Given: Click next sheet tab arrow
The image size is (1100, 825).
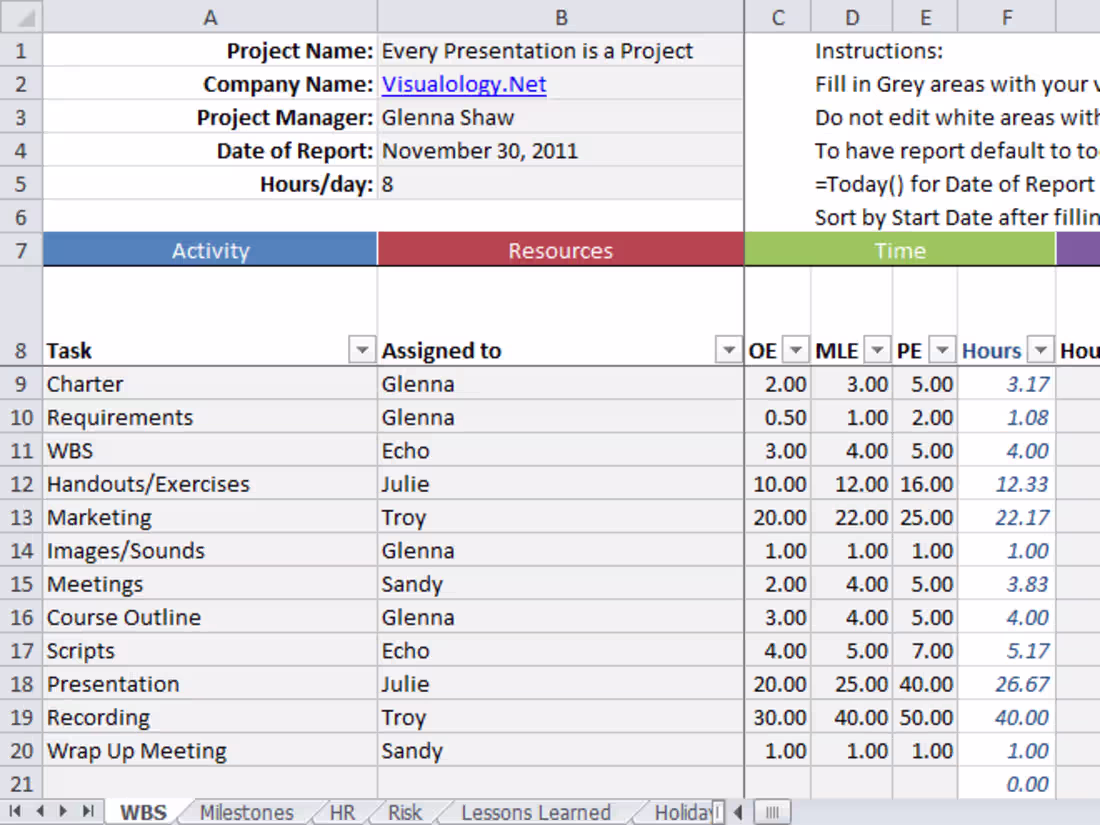Looking at the screenshot, I should point(63,812).
